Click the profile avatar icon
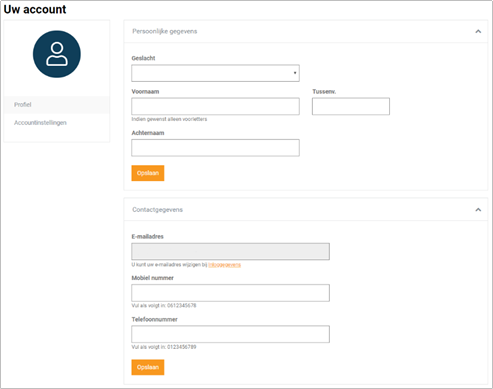The width and height of the screenshot is (493, 389). point(57,54)
